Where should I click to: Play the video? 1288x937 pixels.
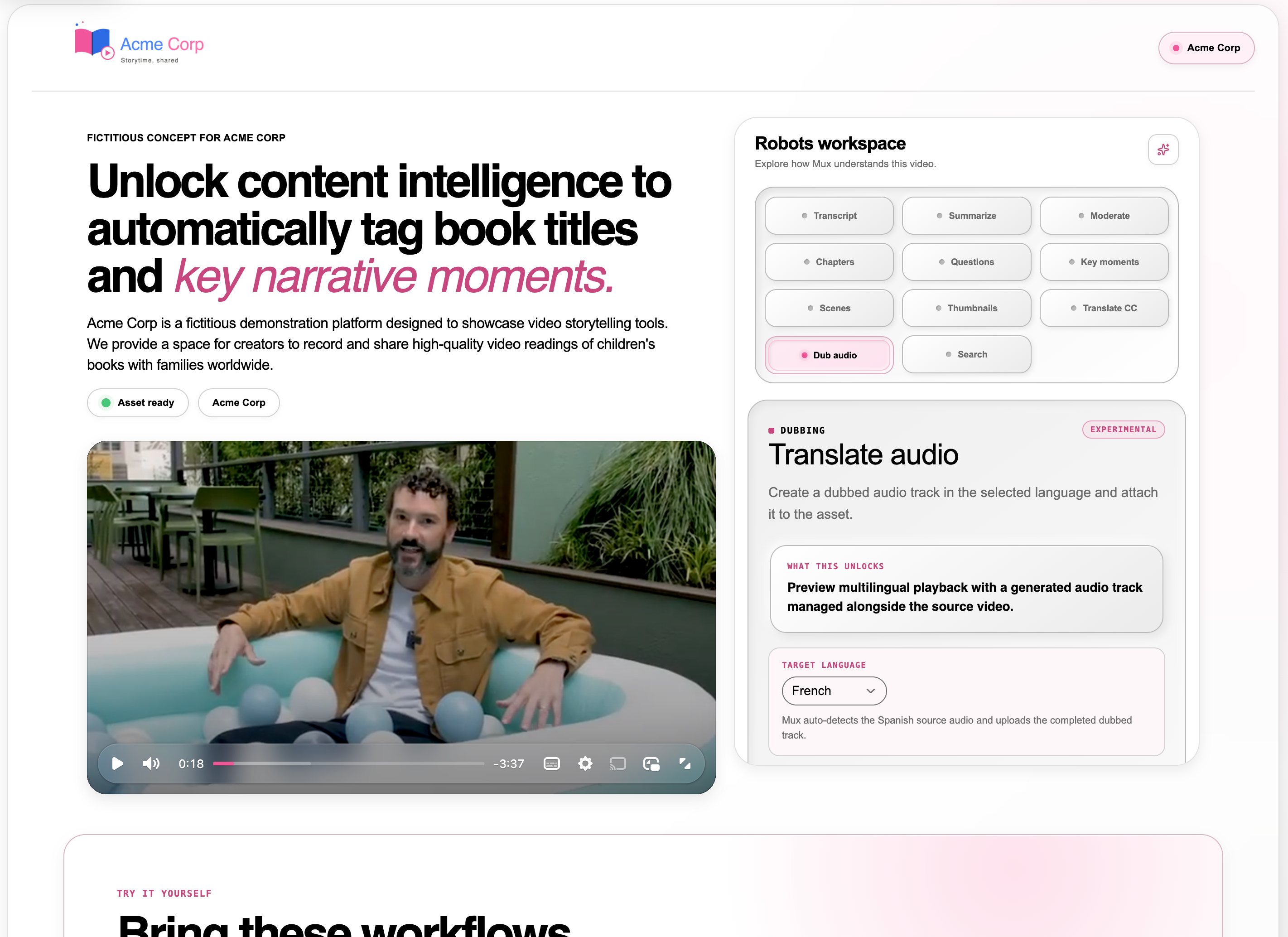coord(117,763)
